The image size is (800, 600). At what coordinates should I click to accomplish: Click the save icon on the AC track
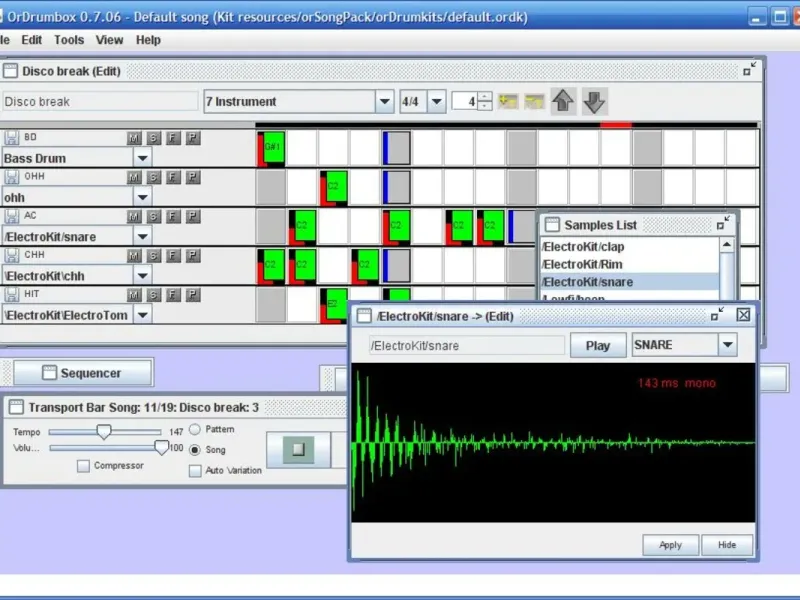[11, 216]
